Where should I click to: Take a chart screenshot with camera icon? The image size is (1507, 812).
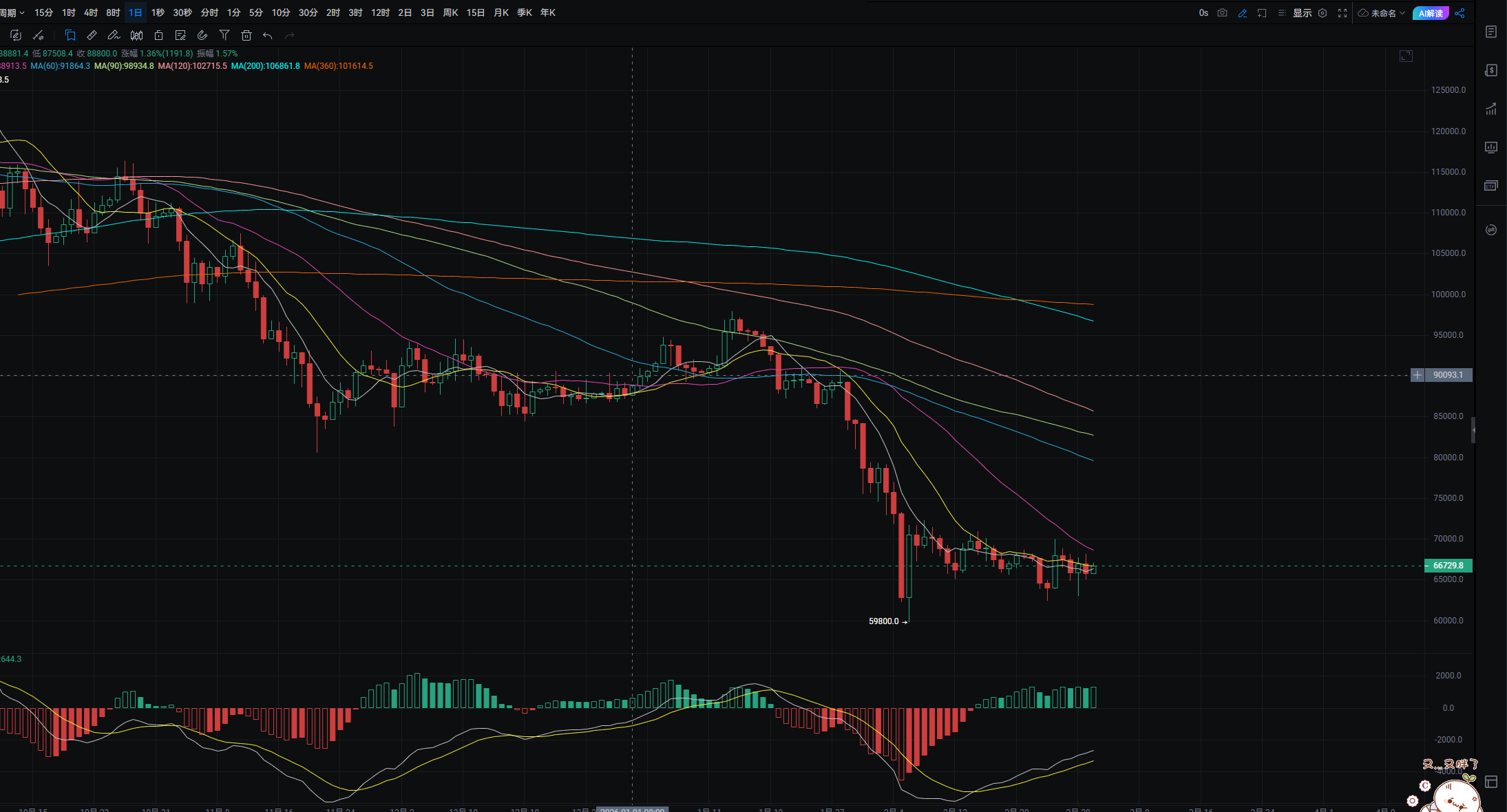click(x=1223, y=13)
